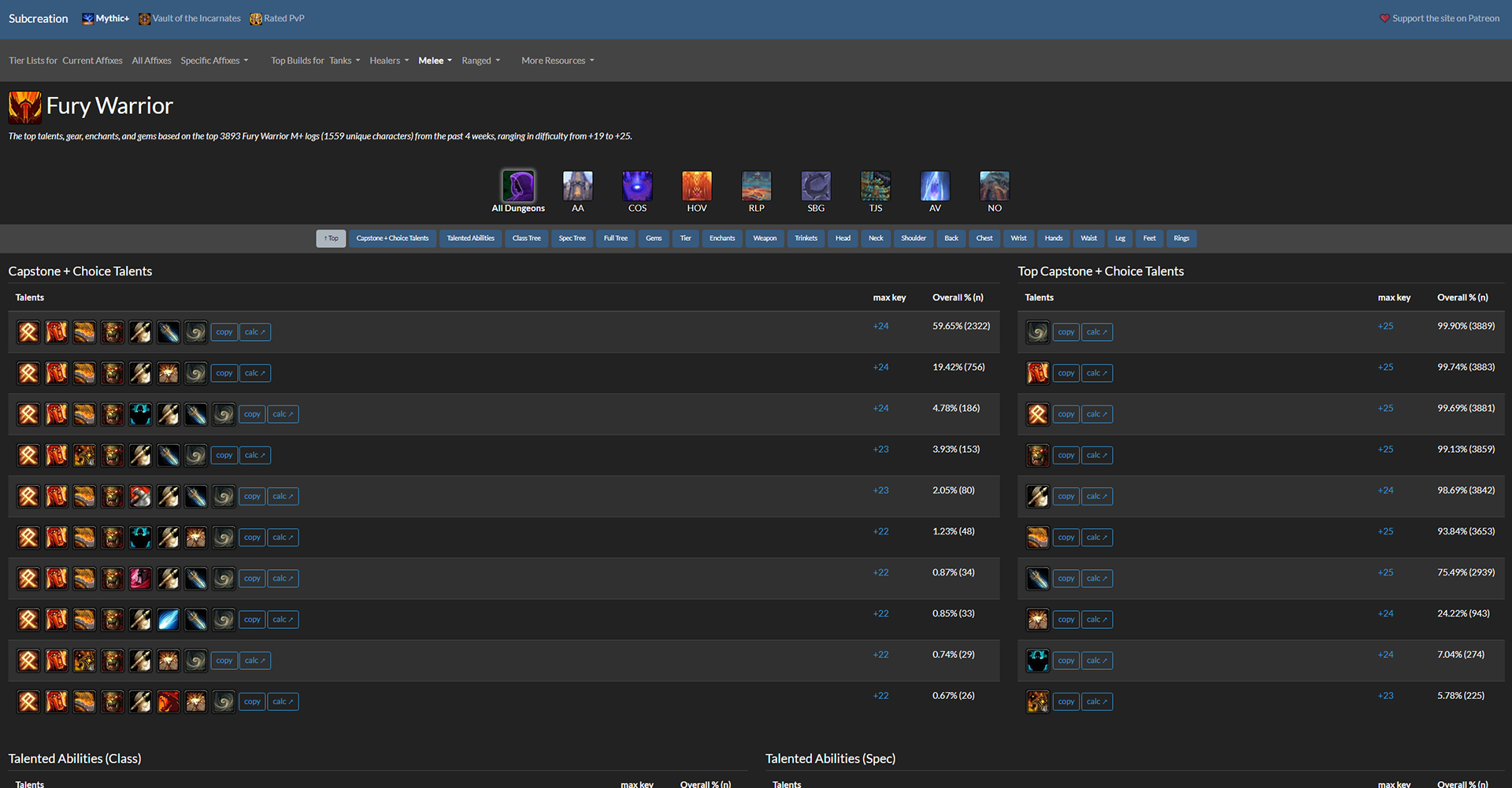Click the Vault of the Incarnates icon
This screenshot has height=788, width=1512.
(145, 19)
